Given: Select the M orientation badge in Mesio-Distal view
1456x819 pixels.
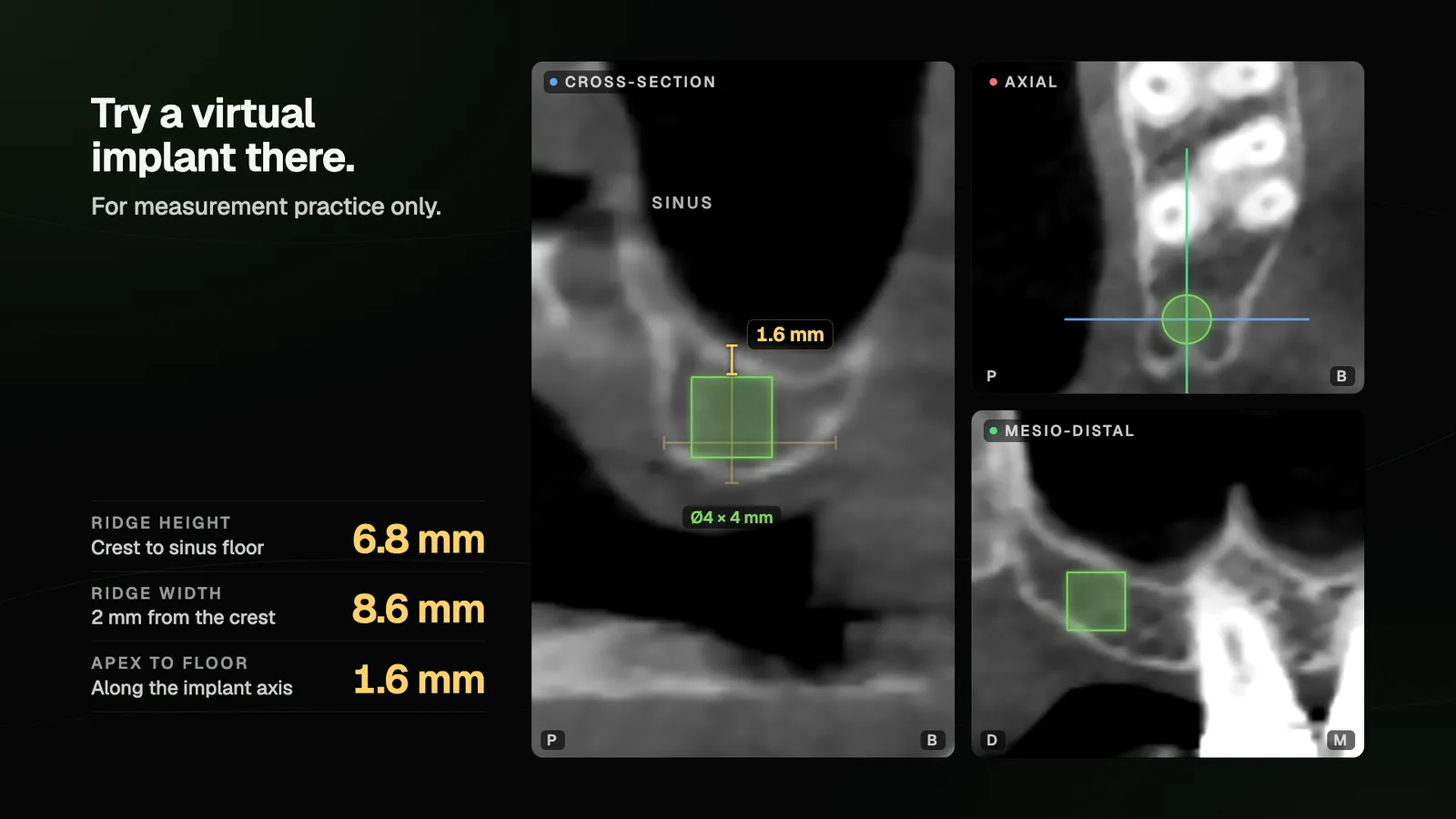Looking at the screenshot, I should pyautogui.click(x=1340, y=740).
